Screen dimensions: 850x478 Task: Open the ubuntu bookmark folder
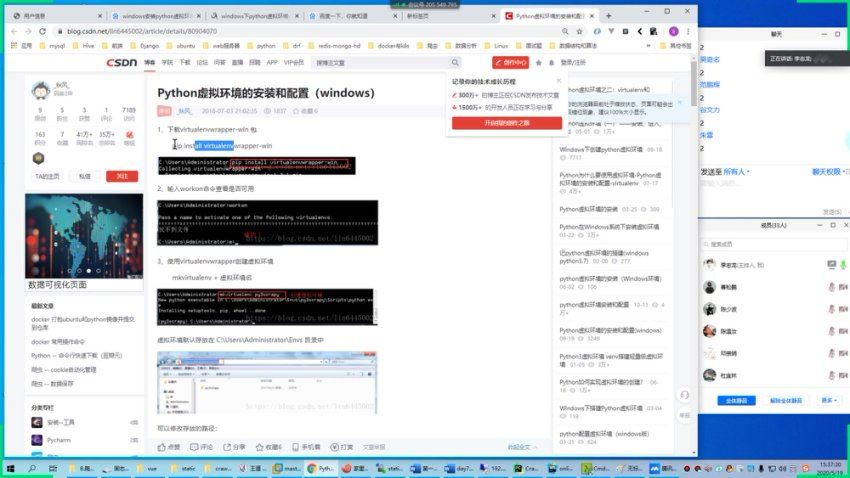click(181, 46)
